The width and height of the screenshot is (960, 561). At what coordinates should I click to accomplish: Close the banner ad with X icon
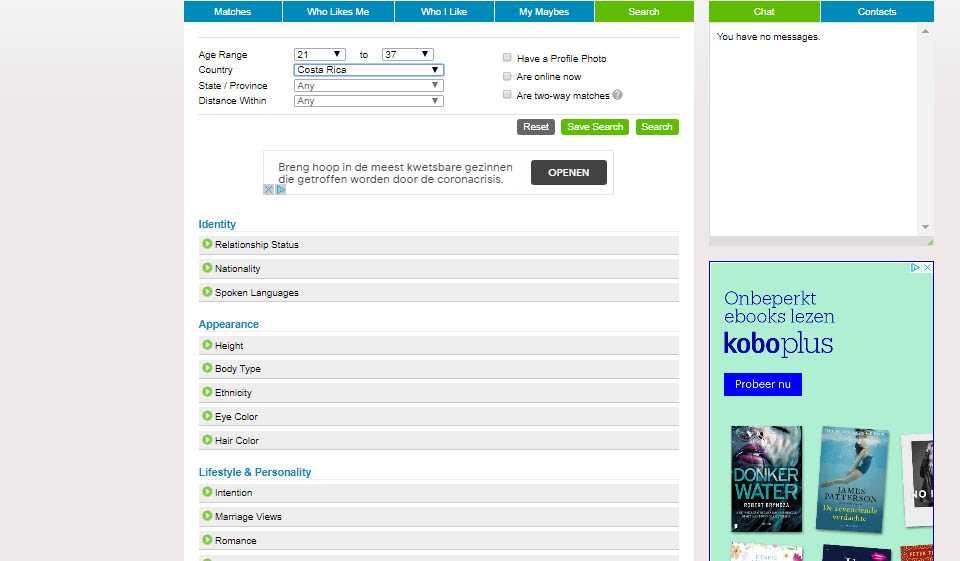(x=269, y=189)
